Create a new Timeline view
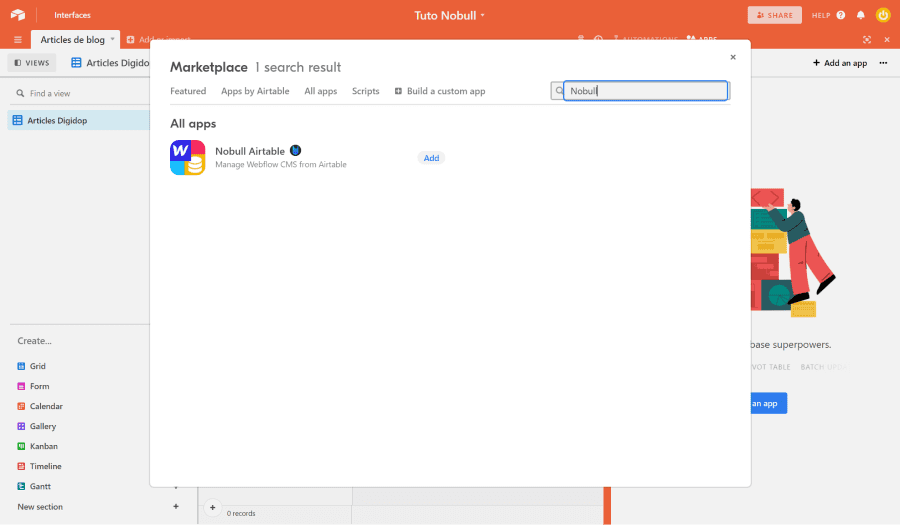 (x=45, y=466)
